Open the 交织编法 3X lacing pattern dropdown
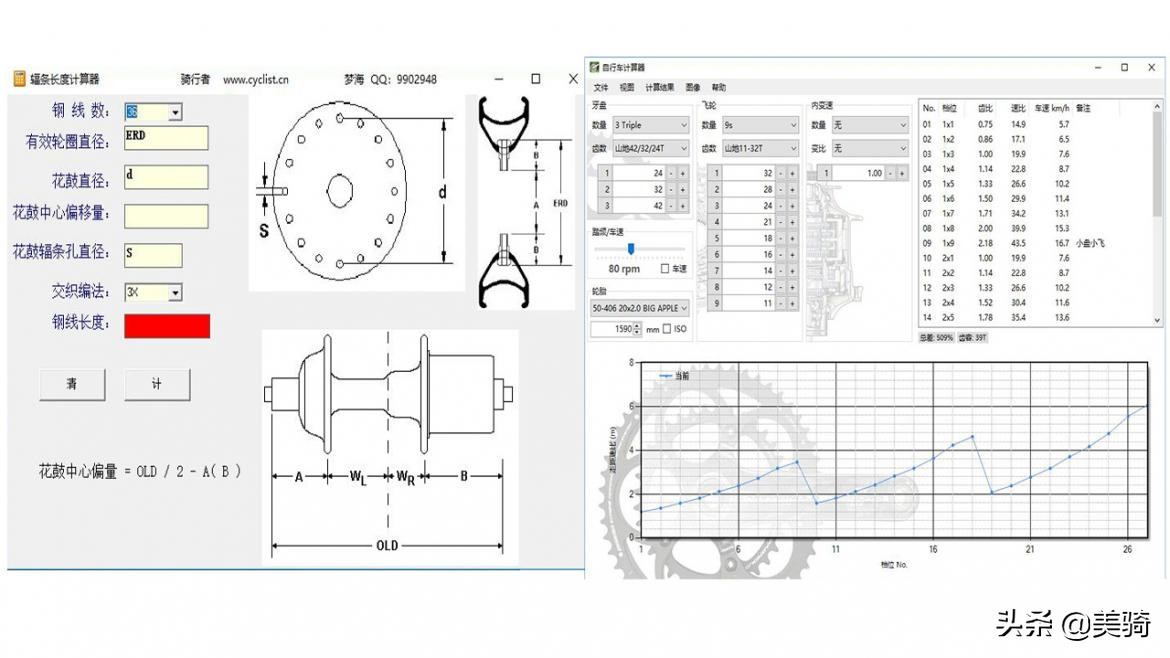 tap(175, 292)
